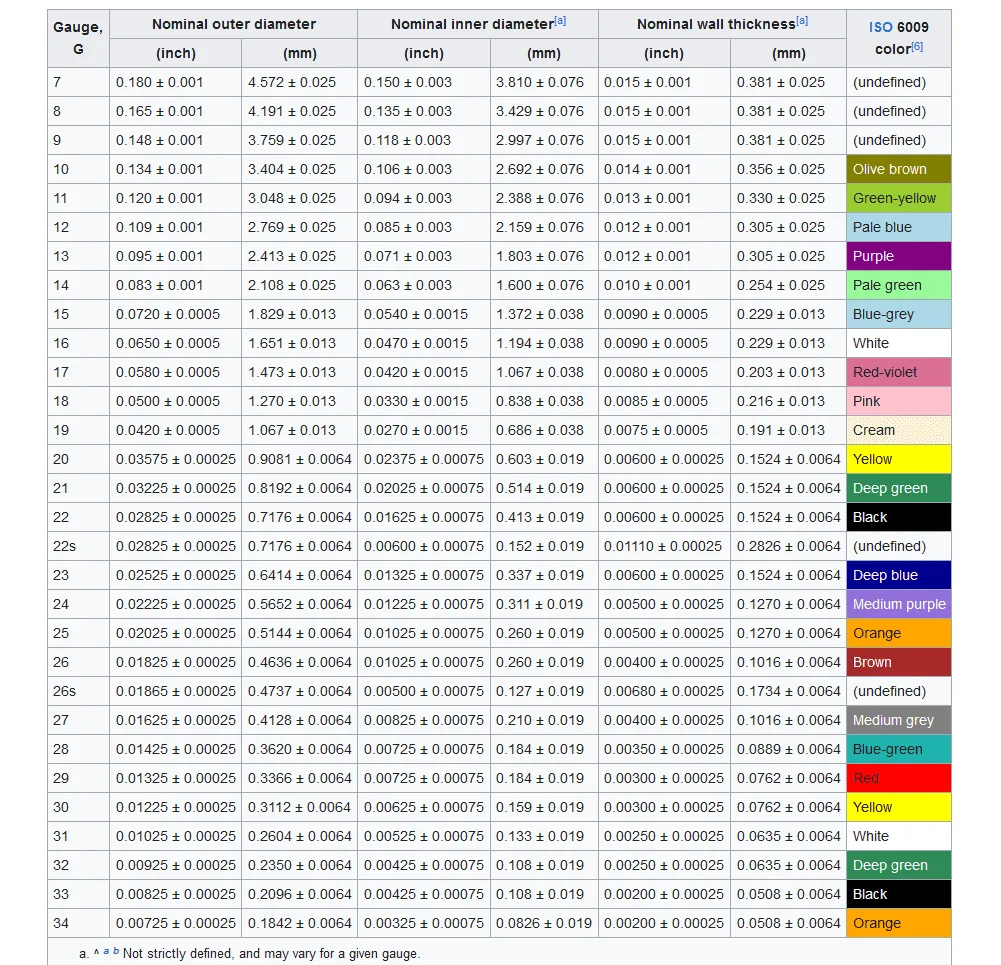Click the '0.0085 ± 0.0005' cell
Viewport: 1001px width, 965px height.
coord(665,401)
